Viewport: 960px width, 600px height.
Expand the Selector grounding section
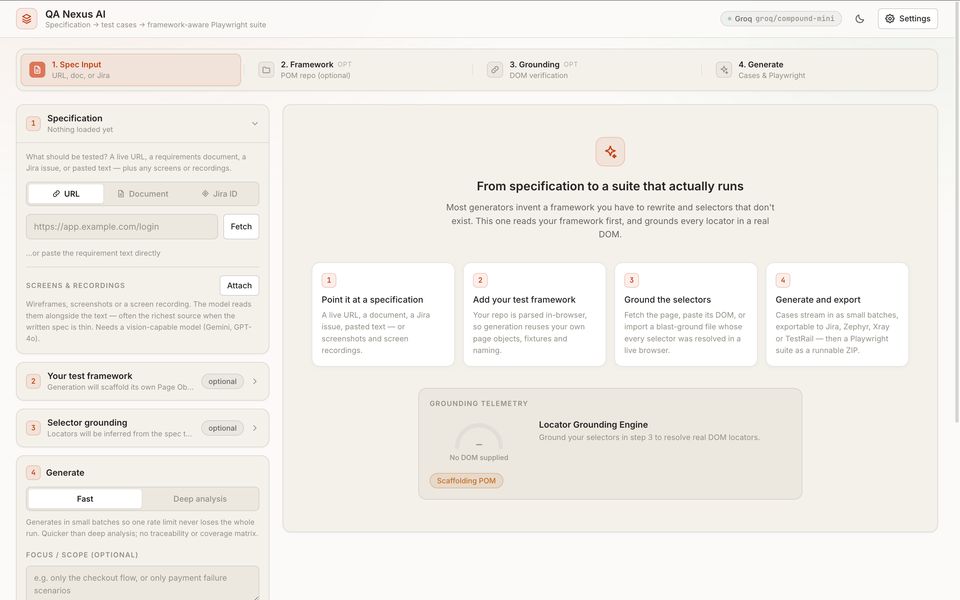point(143,428)
